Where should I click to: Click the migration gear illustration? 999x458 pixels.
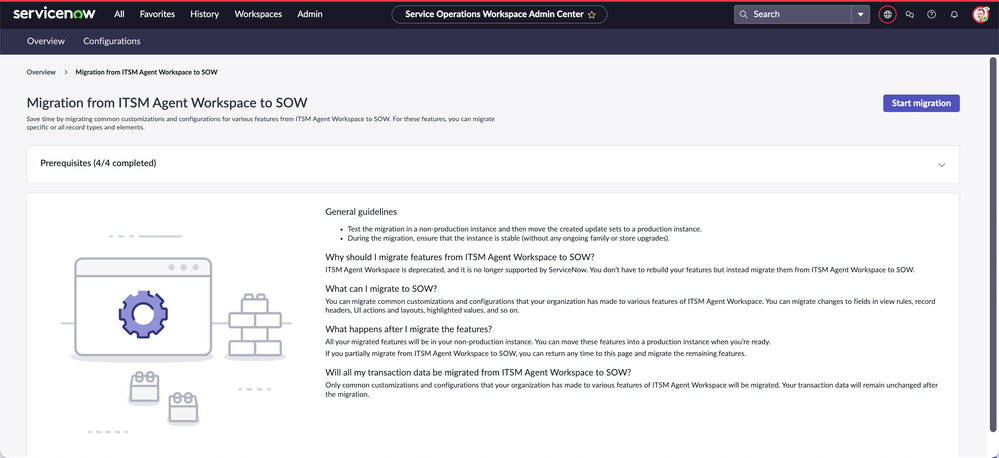143,312
